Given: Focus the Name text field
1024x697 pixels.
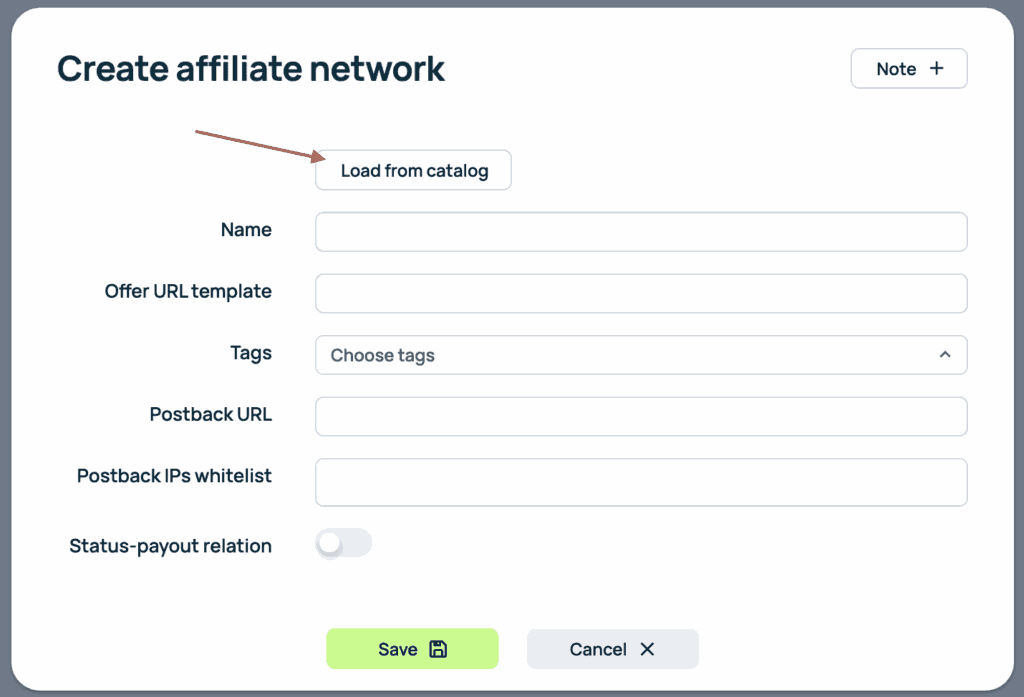Looking at the screenshot, I should pyautogui.click(x=641, y=232).
